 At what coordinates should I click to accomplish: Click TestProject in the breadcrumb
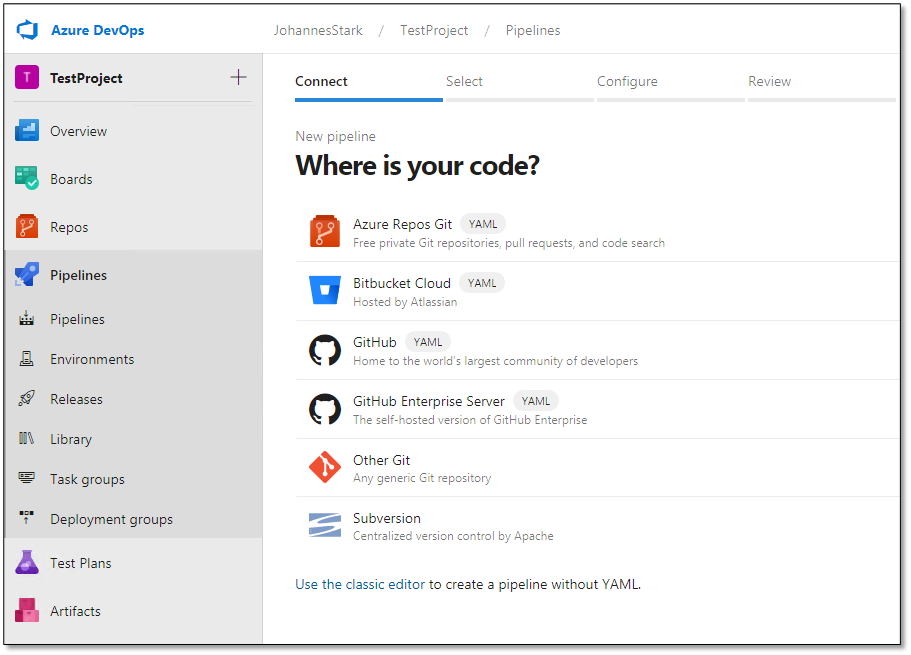[x=434, y=30]
